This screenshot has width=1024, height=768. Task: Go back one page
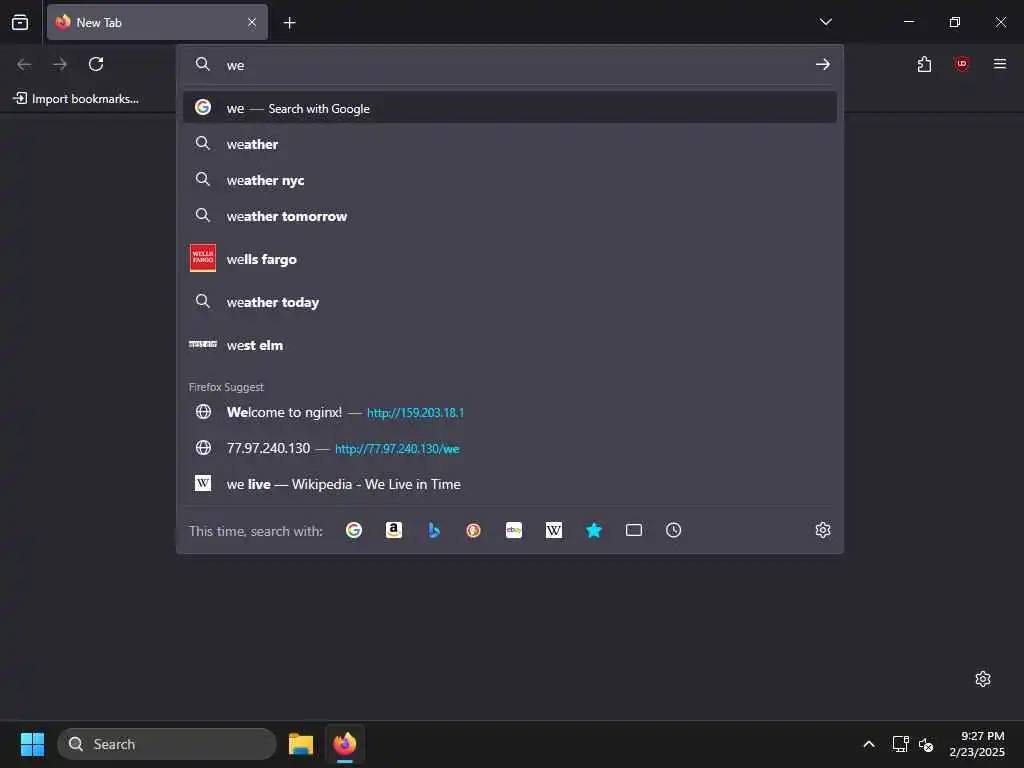(24, 64)
